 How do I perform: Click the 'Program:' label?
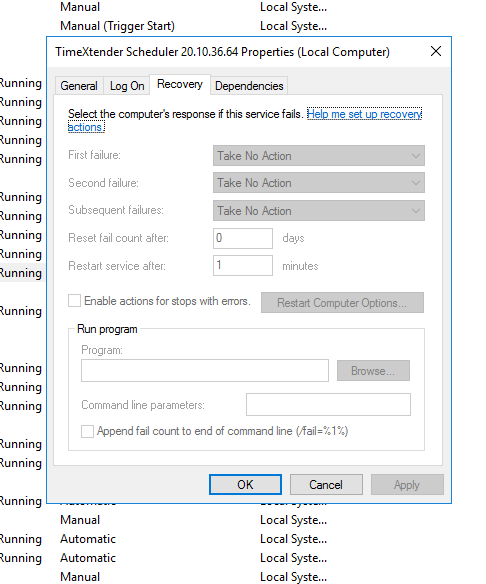tap(102, 350)
